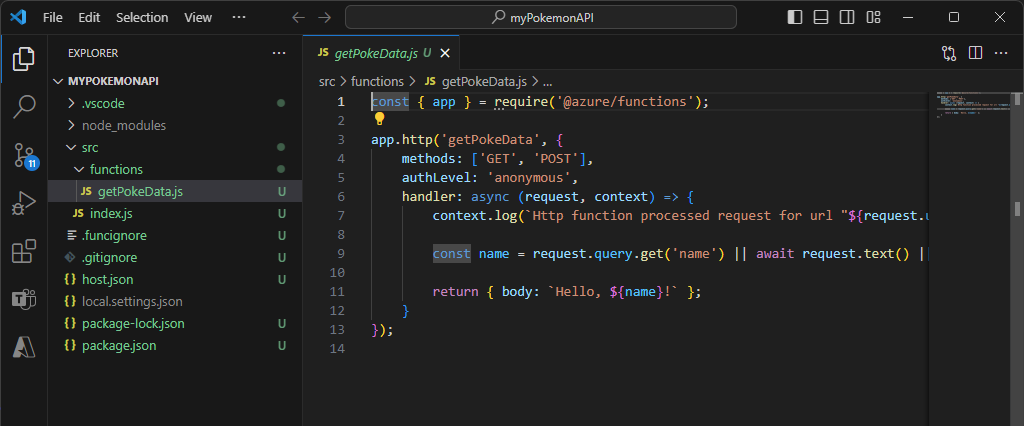Customize layout using the title bar icon
Viewport: 1024px width, 426px height.
(x=873, y=18)
